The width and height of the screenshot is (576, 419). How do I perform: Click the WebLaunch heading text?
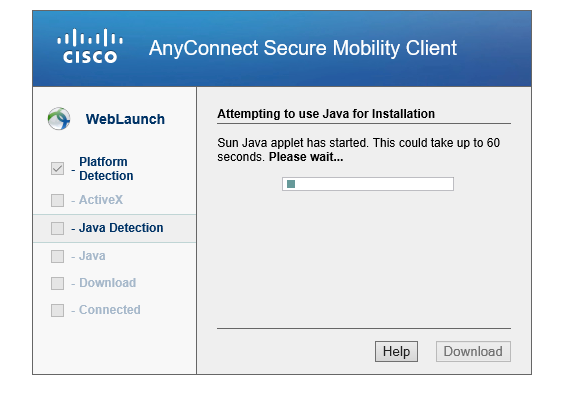125,119
